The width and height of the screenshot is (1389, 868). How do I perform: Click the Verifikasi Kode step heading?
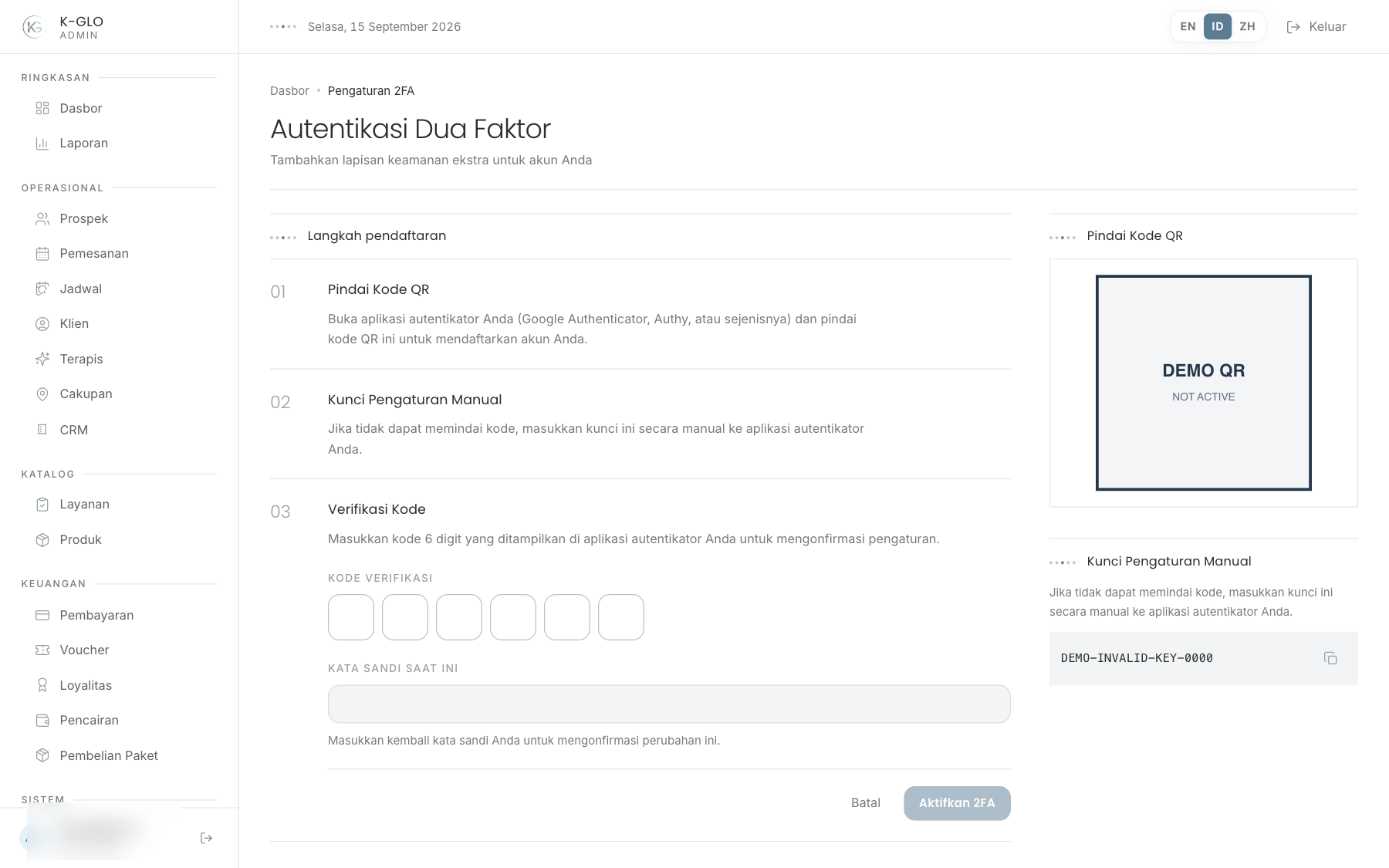[x=377, y=509]
